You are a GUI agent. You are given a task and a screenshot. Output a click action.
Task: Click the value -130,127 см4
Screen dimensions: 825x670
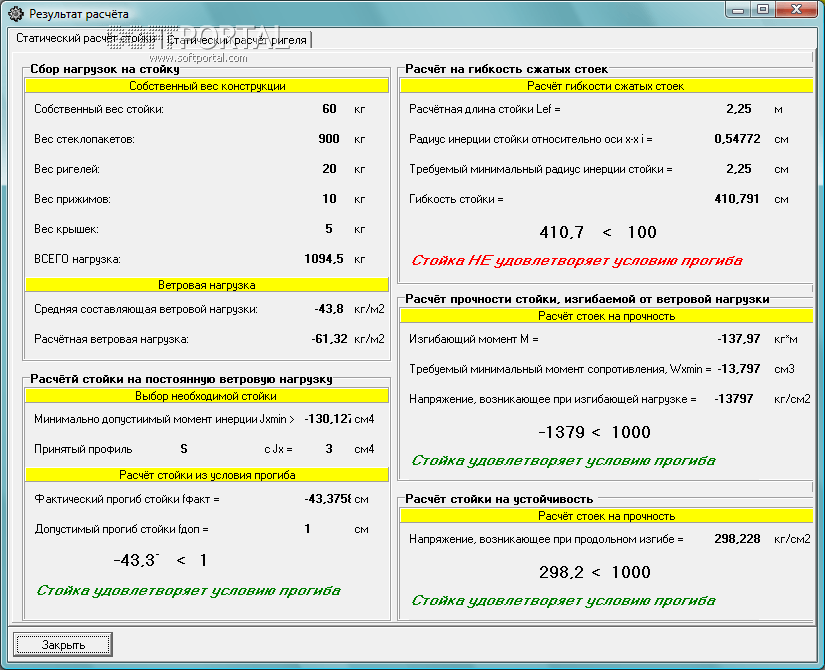pyautogui.click(x=328, y=419)
